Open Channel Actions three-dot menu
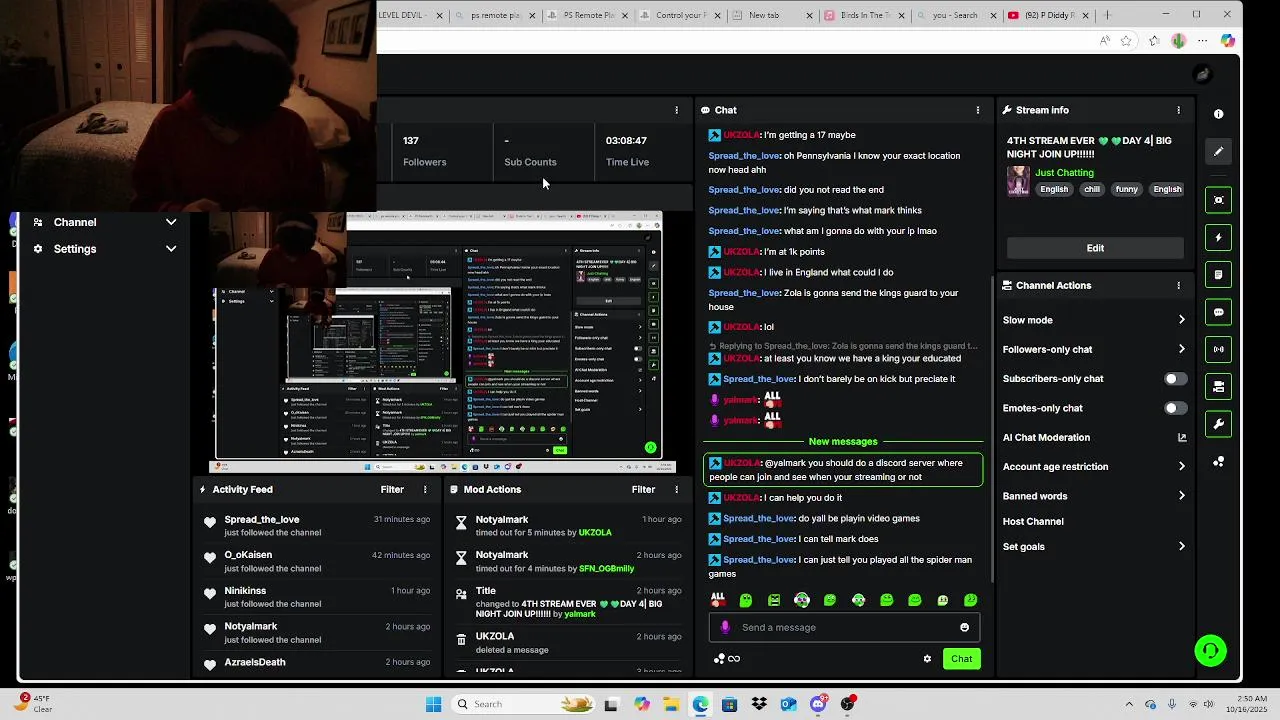 pyautogui.click(x=1178, y=286)
